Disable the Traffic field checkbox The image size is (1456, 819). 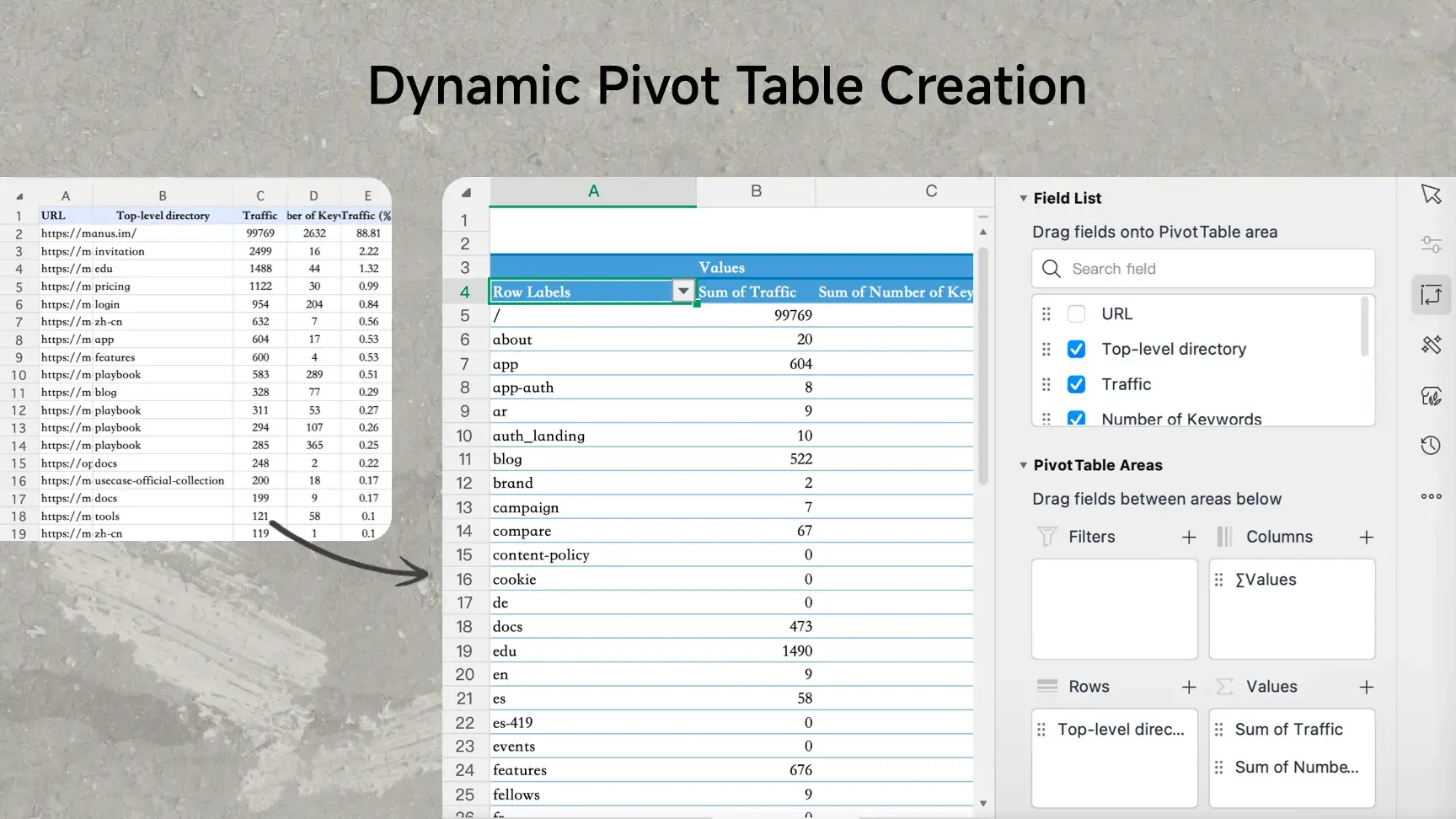(1076, 384)
